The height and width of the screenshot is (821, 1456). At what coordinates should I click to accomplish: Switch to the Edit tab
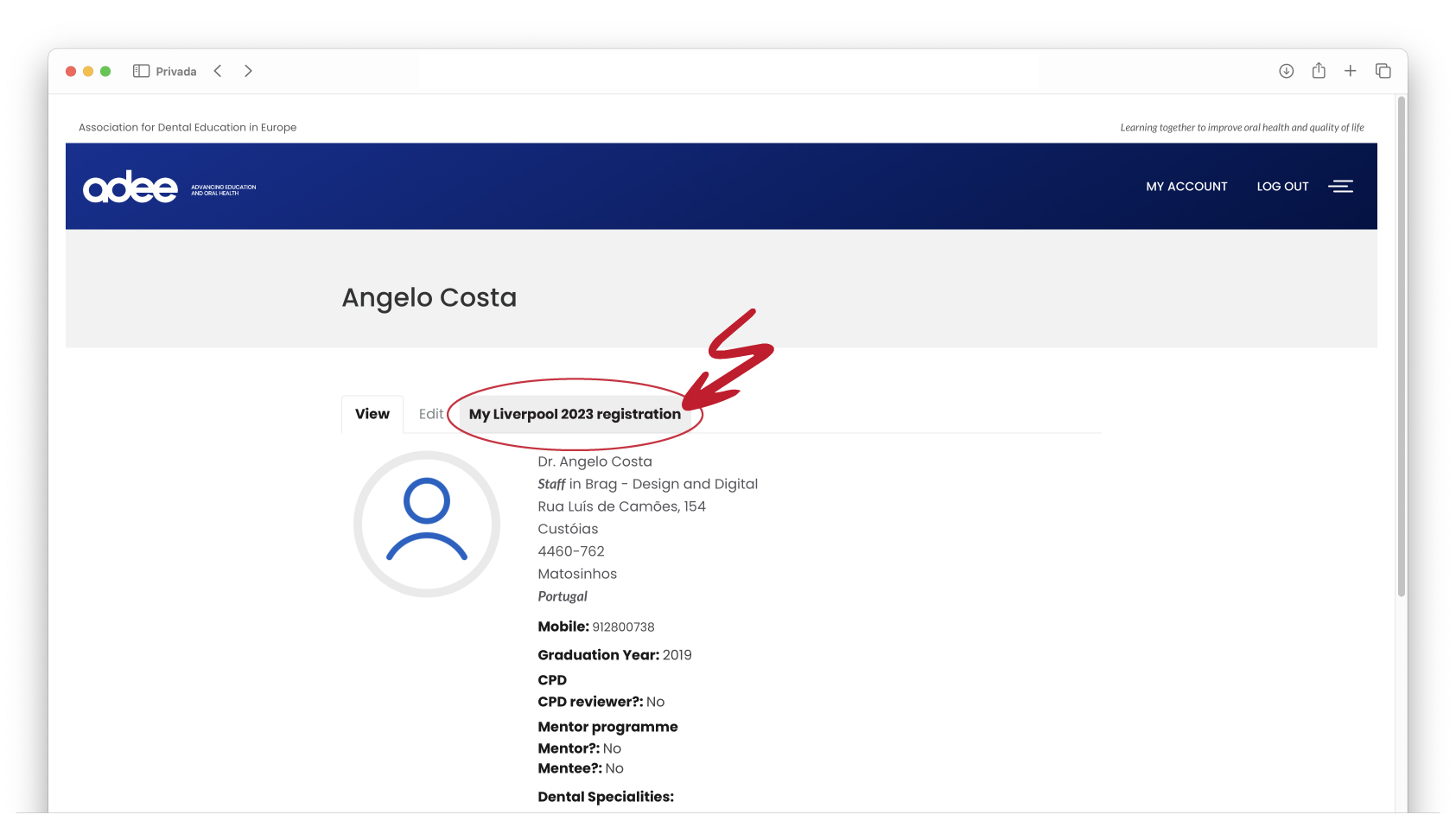click(x=430, y=414)
